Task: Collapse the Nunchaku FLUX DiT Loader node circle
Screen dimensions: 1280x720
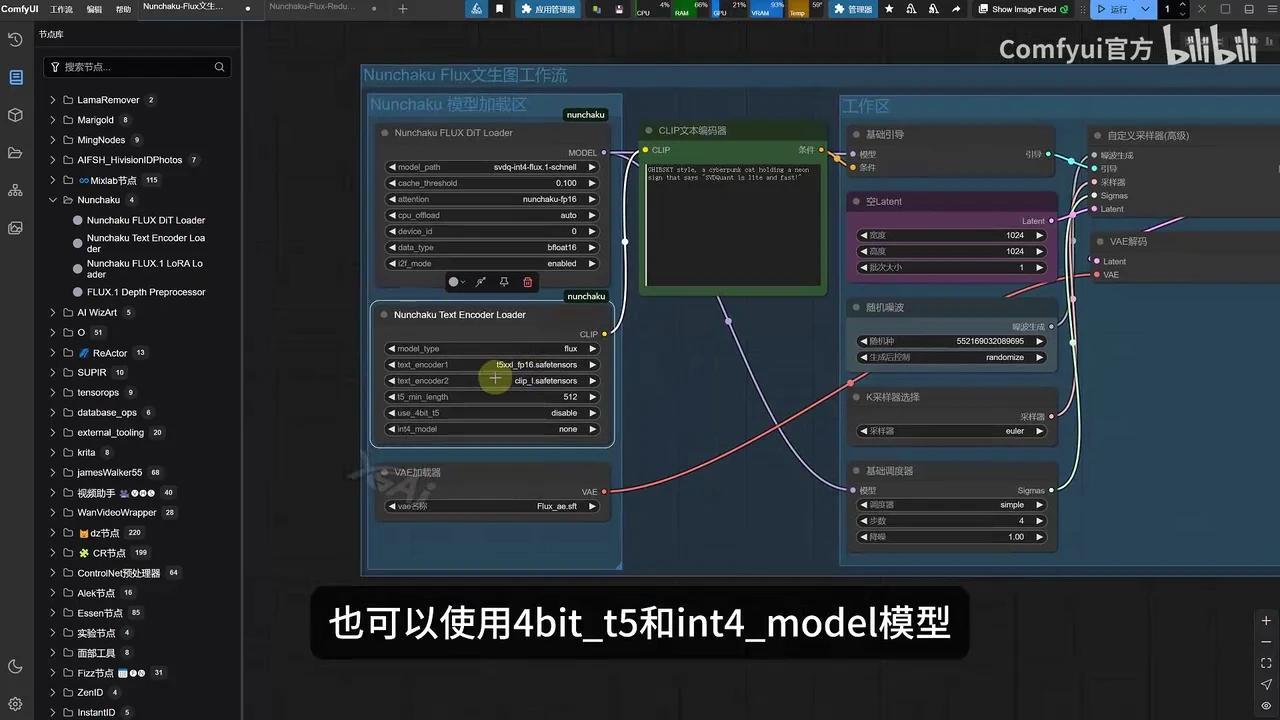Action: tap(384, 132)
